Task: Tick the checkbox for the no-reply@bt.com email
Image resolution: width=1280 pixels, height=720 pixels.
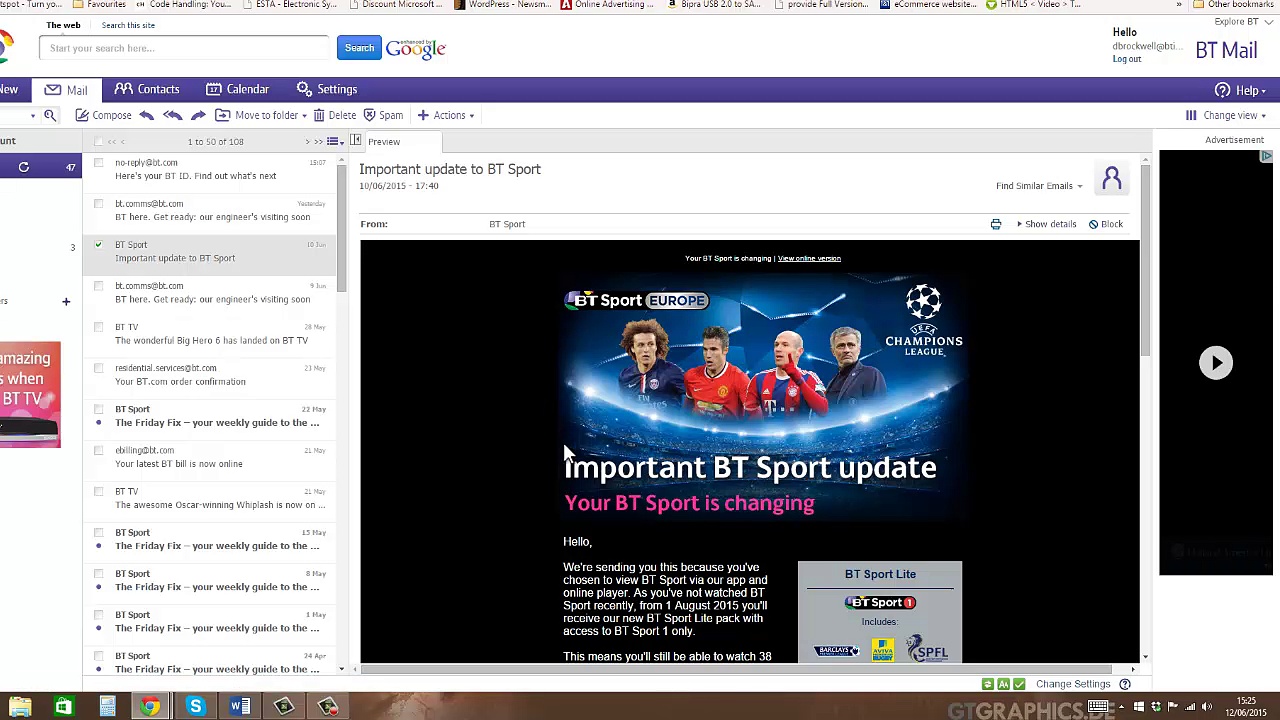Action: pyautogui.click(x=98, y=163)
